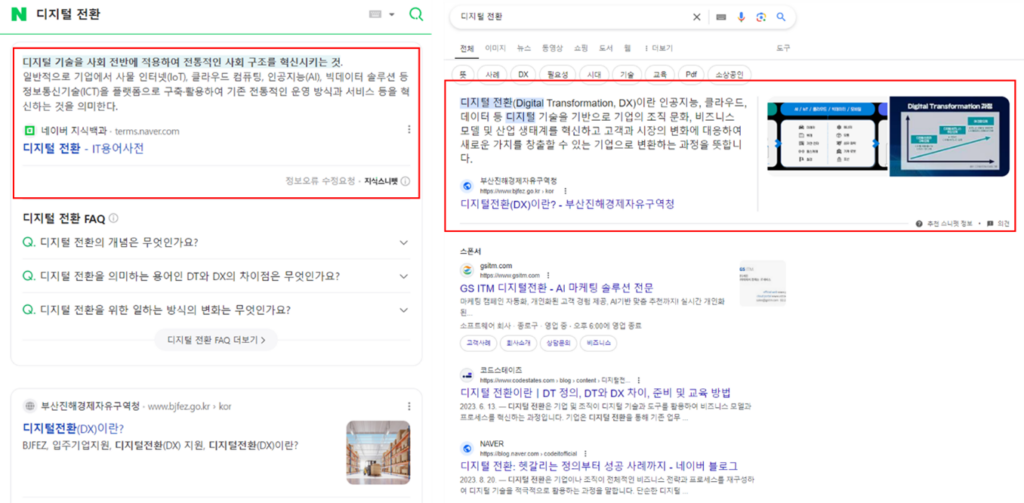
Task: Click the 회사소개 chip under GS ITM
Action: tap(520, 342)
